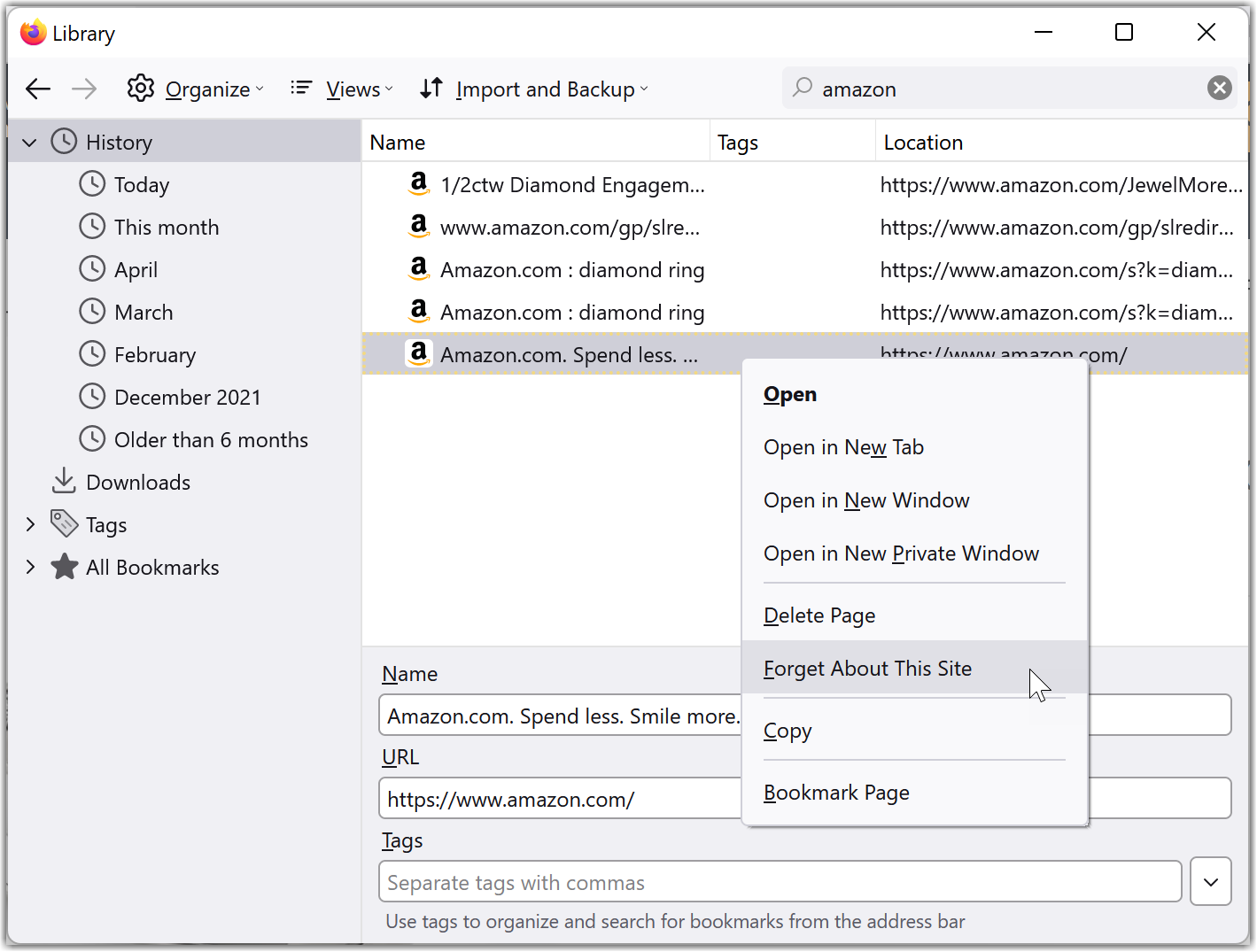This screenshot has width=1257, height=952.
Task: Click the Tags label icon
Action: click(x=64, y=523)
